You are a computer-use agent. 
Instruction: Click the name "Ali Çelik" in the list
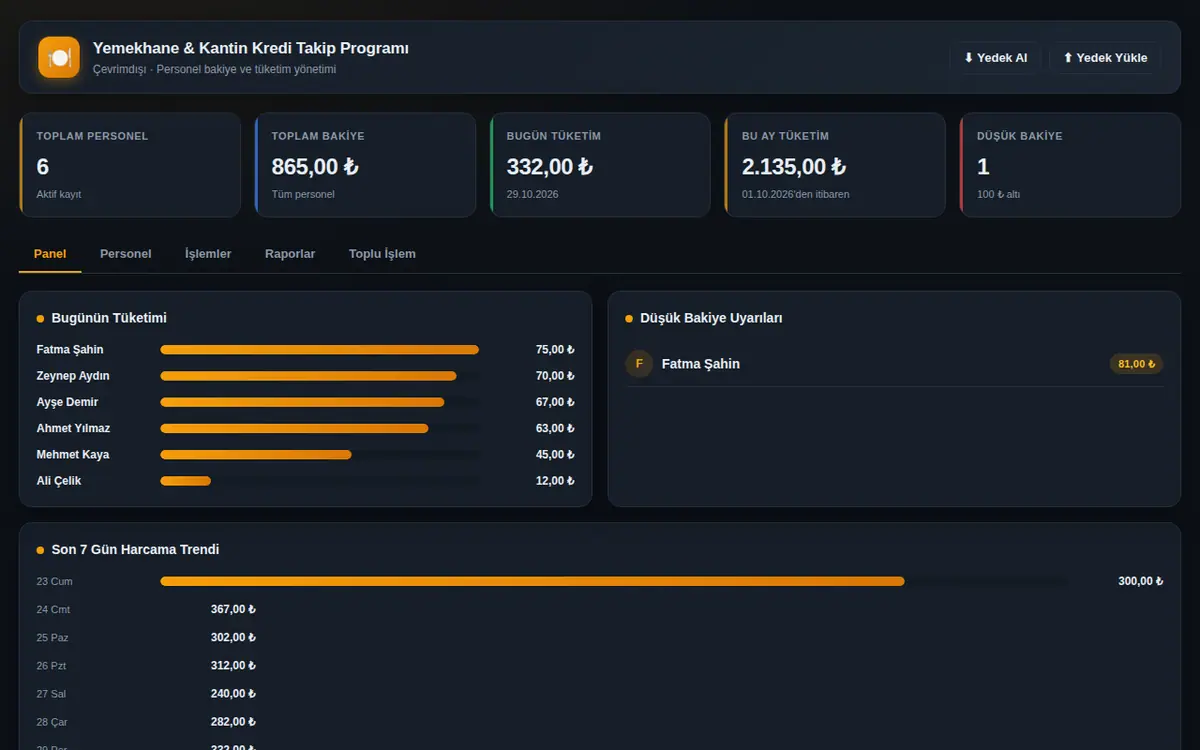click(x=59, y=481)
